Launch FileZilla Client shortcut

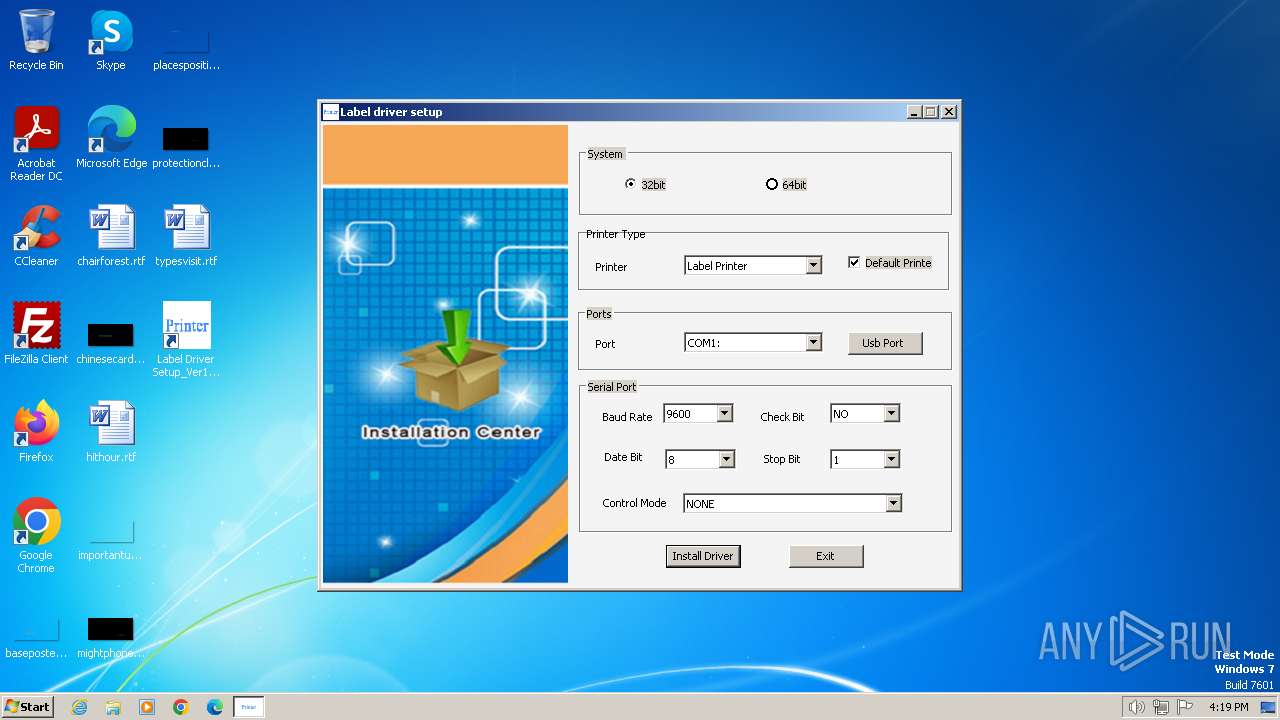[36, 333]
